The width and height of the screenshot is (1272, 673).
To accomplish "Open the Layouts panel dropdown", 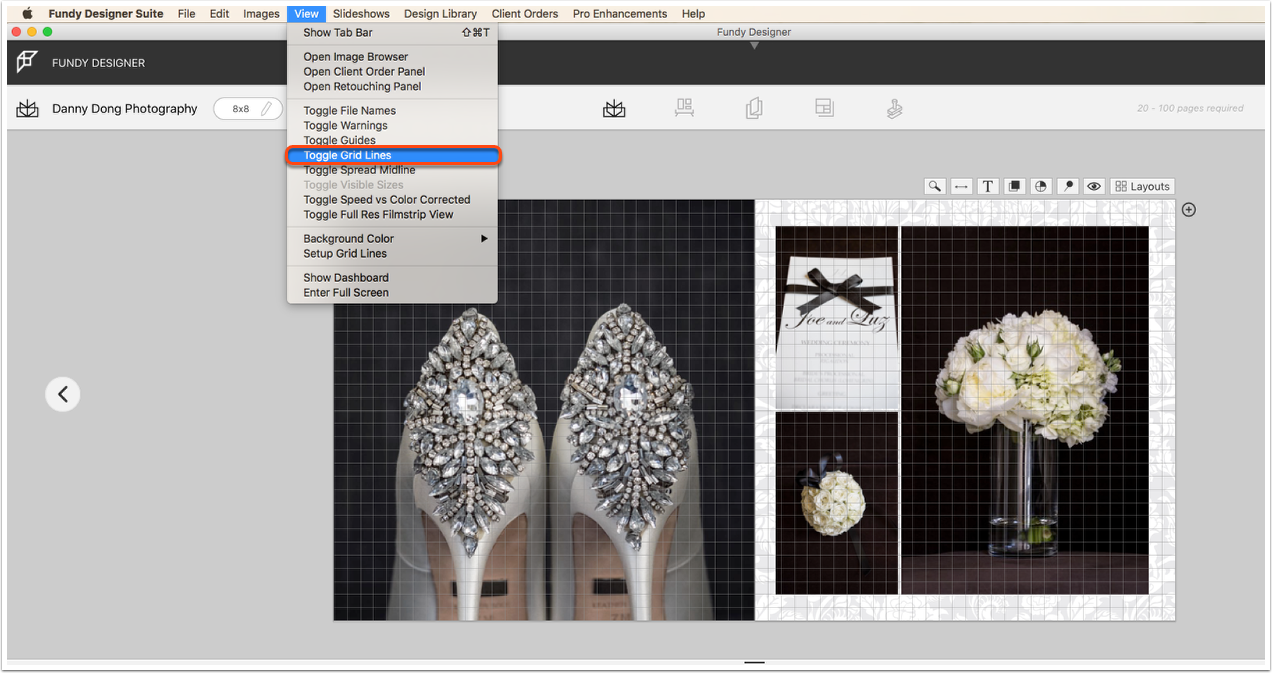I will [1143, 186].
